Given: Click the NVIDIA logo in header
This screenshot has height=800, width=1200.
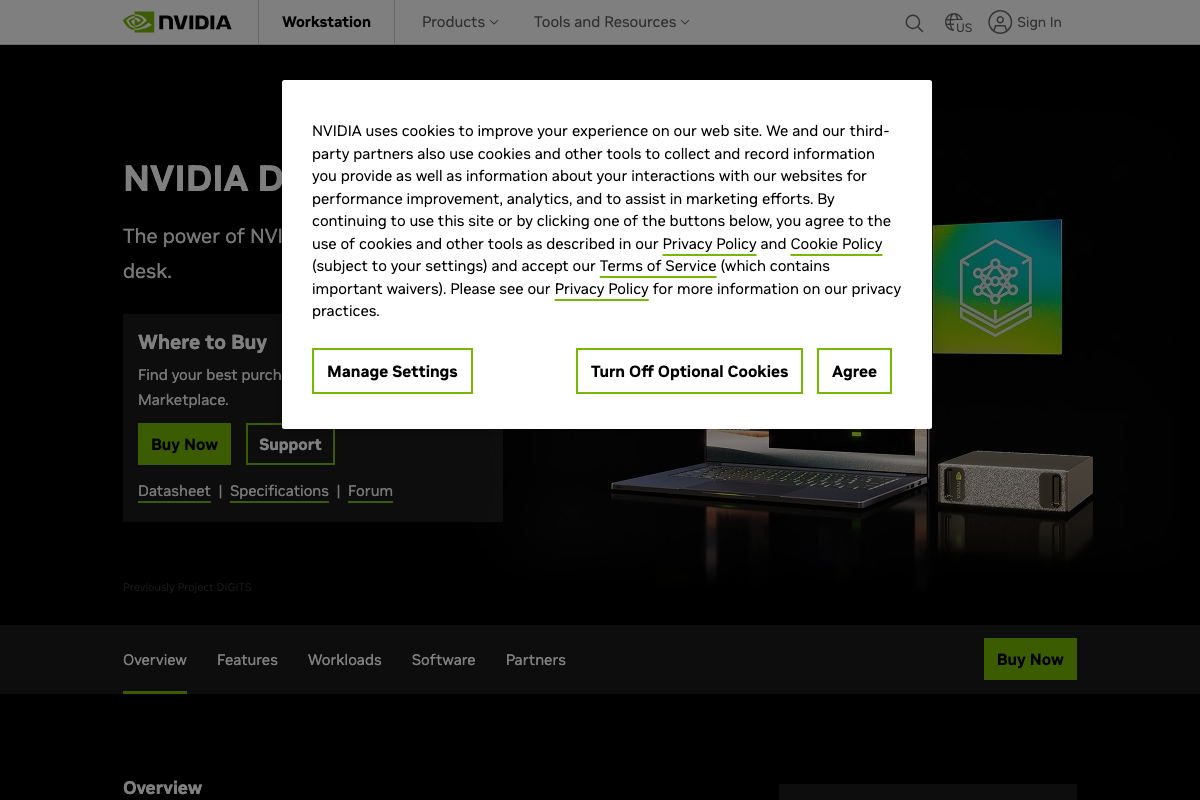Looking at the screenshot, I should click(x=177, y=22).
